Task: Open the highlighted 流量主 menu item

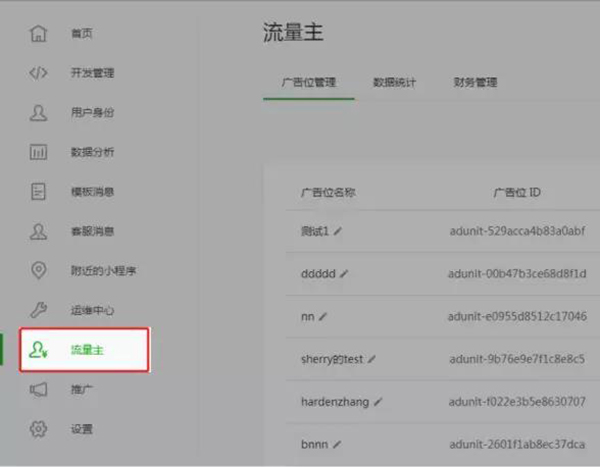Action: point(86,350)
